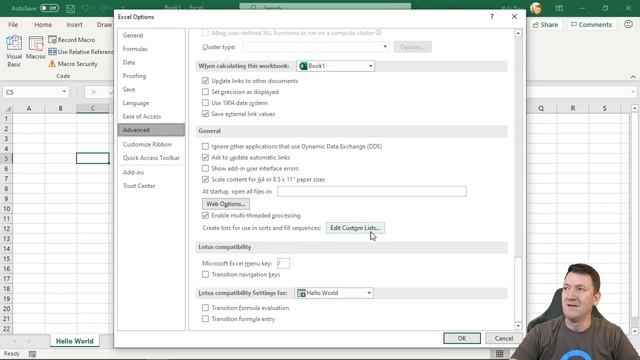Select the Hello World sheet tab
Screen dimensions: 640x360
click(x=75, y=341)
